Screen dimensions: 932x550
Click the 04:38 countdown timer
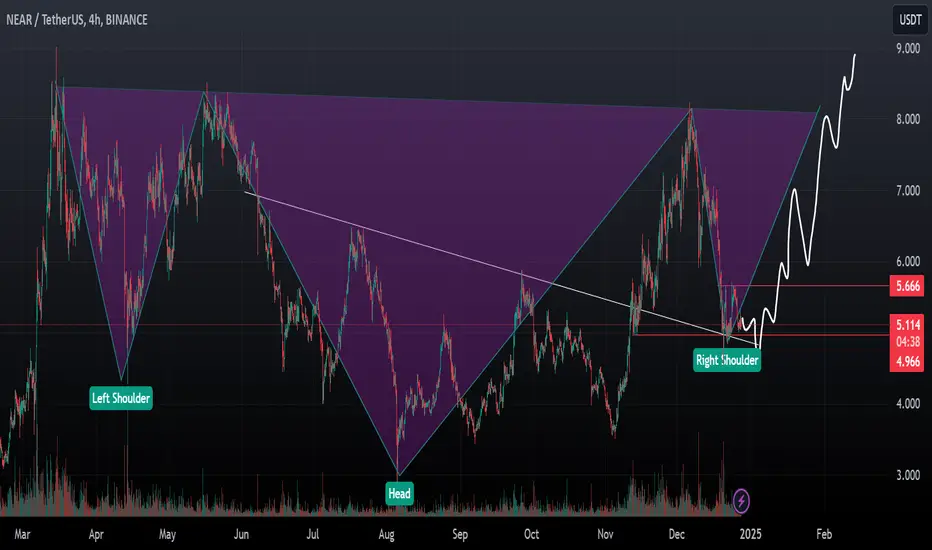(x=907, y=342)
